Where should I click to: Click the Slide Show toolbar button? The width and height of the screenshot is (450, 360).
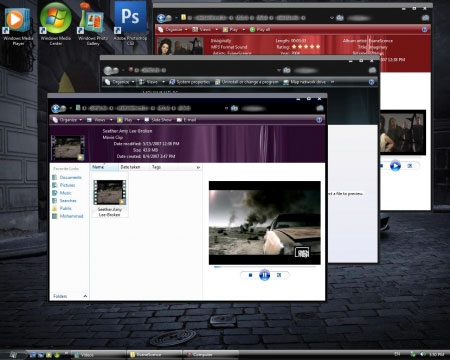point(158,120)
